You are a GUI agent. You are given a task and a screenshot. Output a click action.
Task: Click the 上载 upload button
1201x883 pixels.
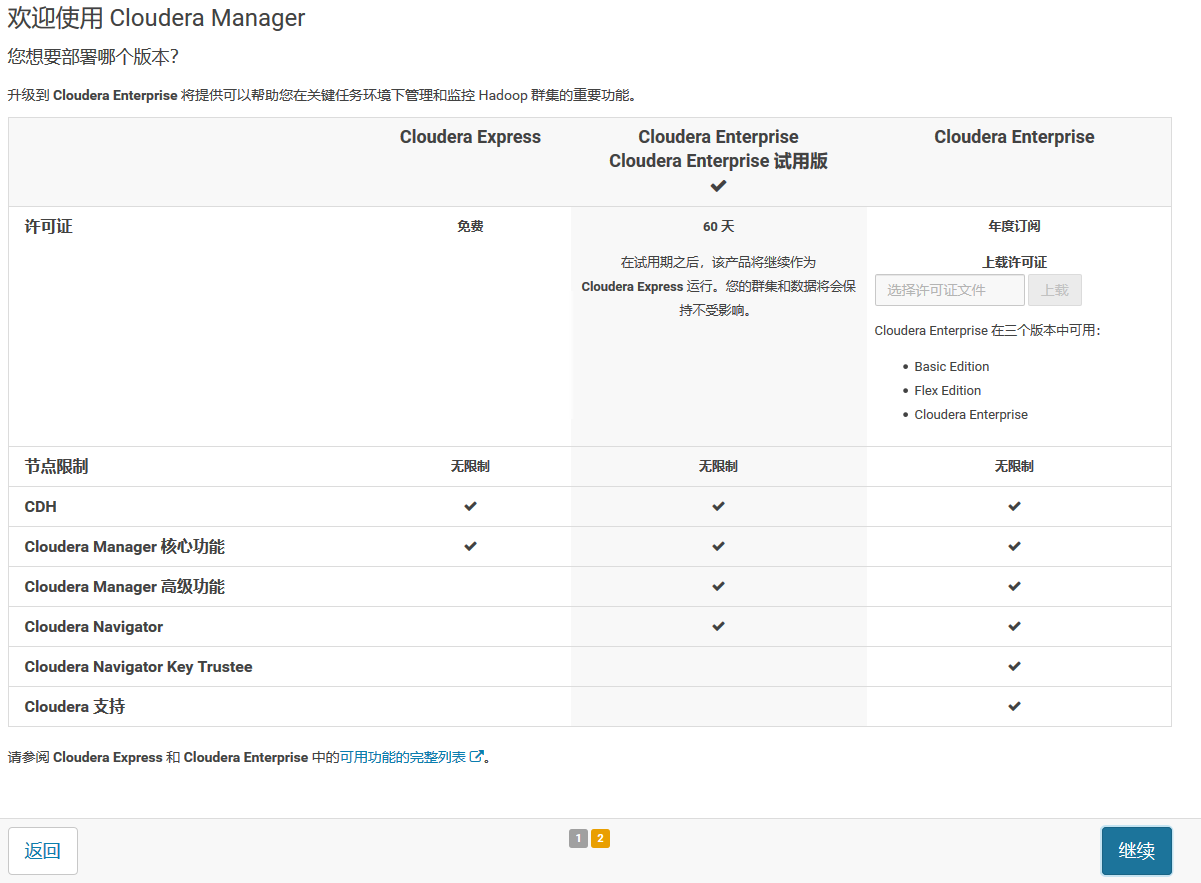1055,290
